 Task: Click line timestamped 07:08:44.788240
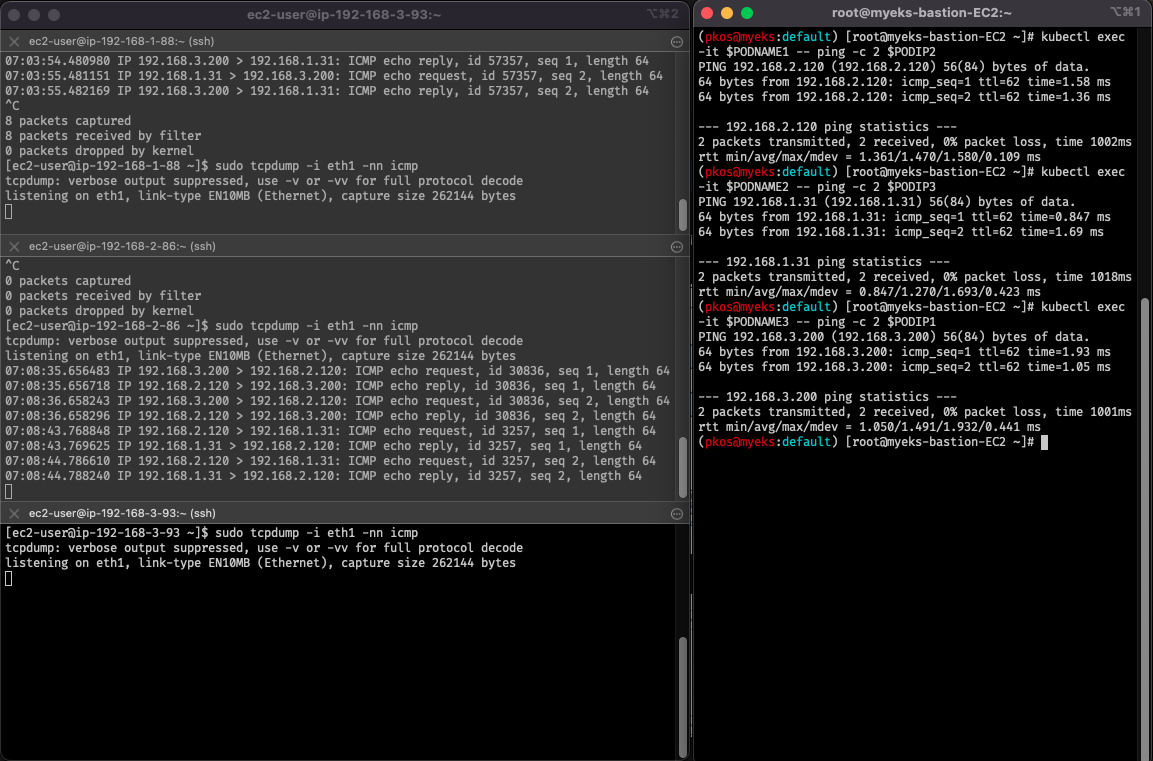(x=324, y=476)
